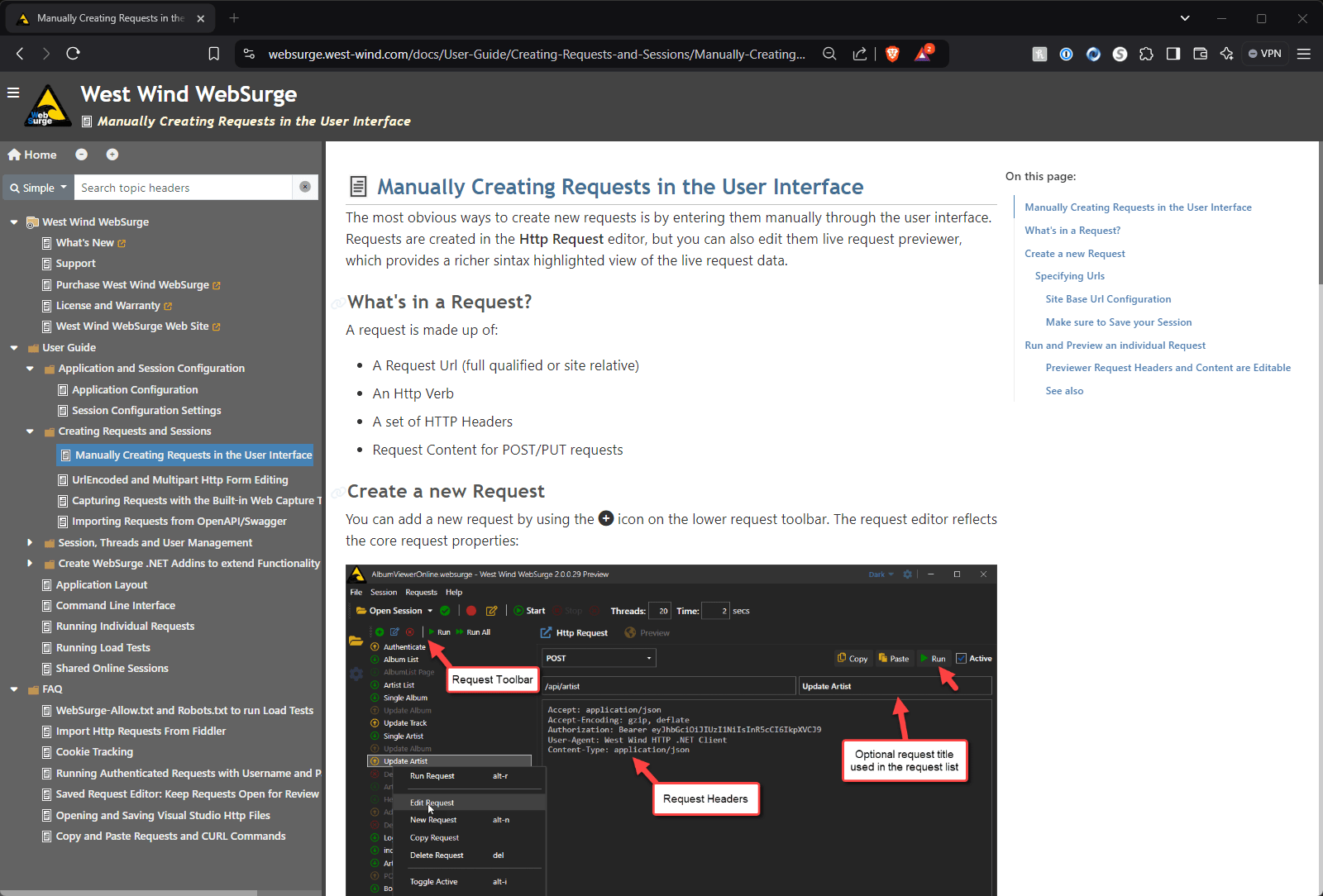Open License and Warranty topic

point(107,306)
